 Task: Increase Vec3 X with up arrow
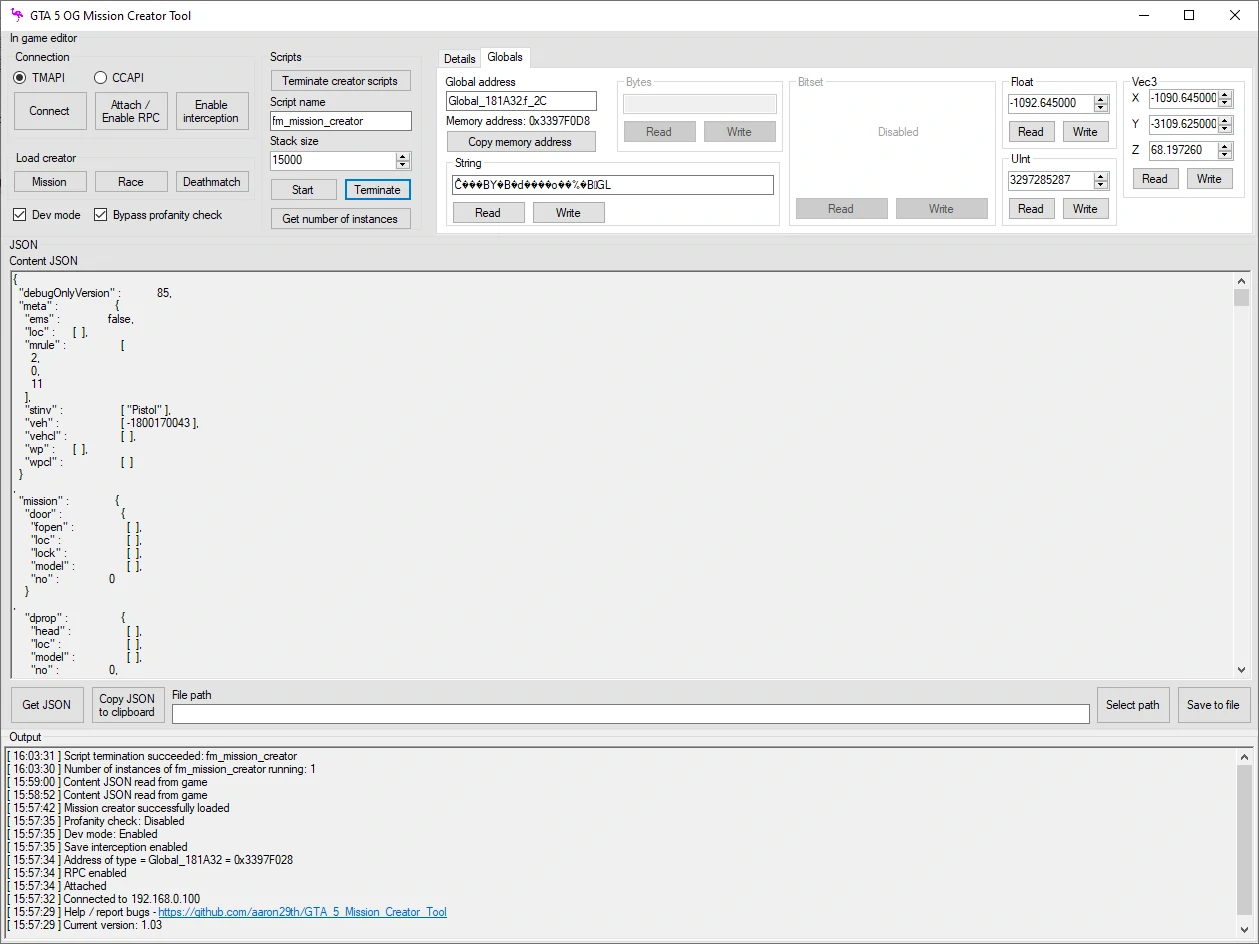point(1225,94)
